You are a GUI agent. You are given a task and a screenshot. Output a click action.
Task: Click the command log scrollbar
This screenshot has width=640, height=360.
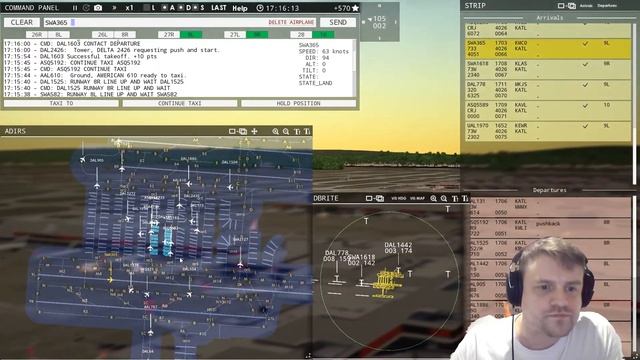coord(354,68)
